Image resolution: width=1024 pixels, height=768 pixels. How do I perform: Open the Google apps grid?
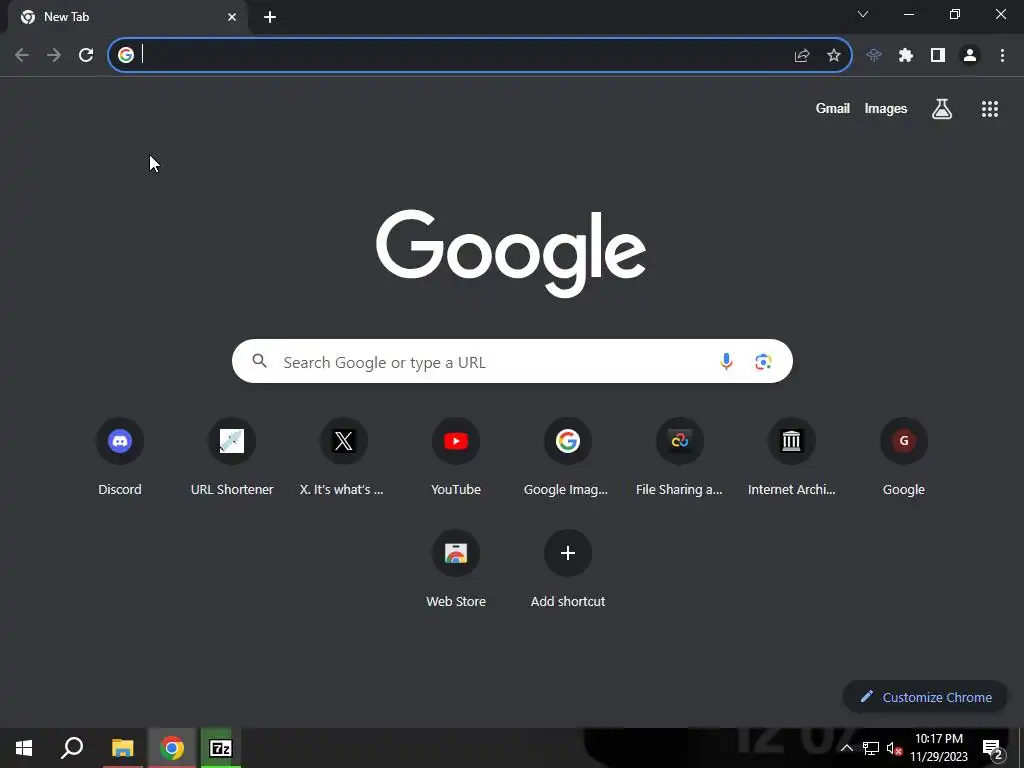990,108
